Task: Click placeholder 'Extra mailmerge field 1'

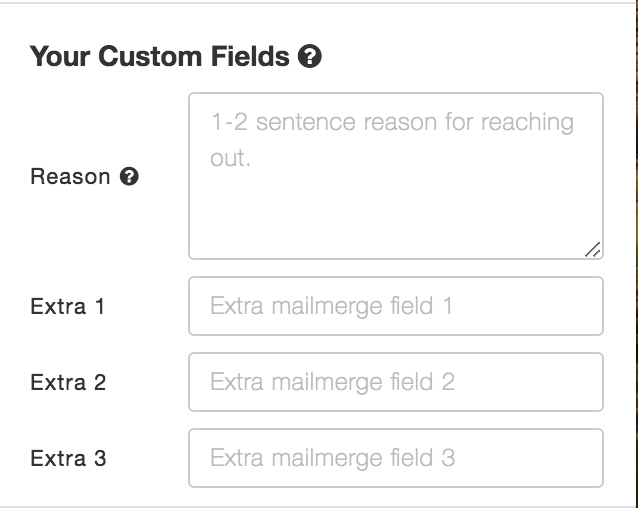Action: [x=331, y=306]
